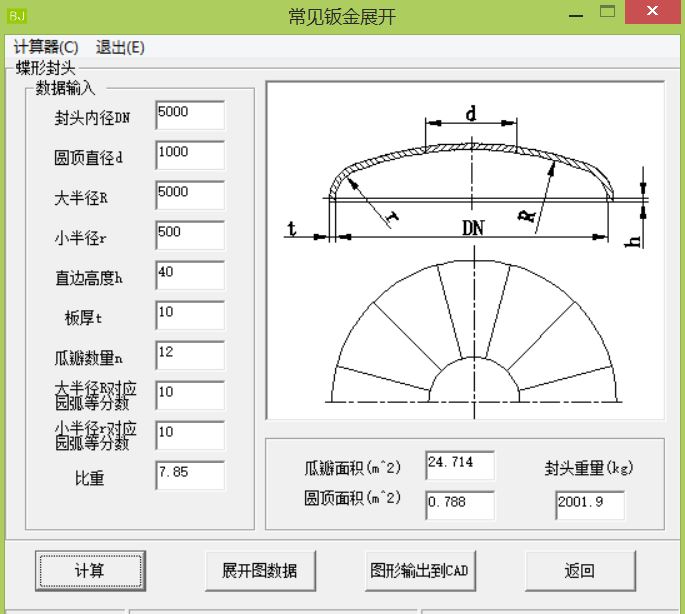Focus 大半径R对应圆弧等分数 field
This screenshot has height=614, width=685.
click(x=190, y=395)
